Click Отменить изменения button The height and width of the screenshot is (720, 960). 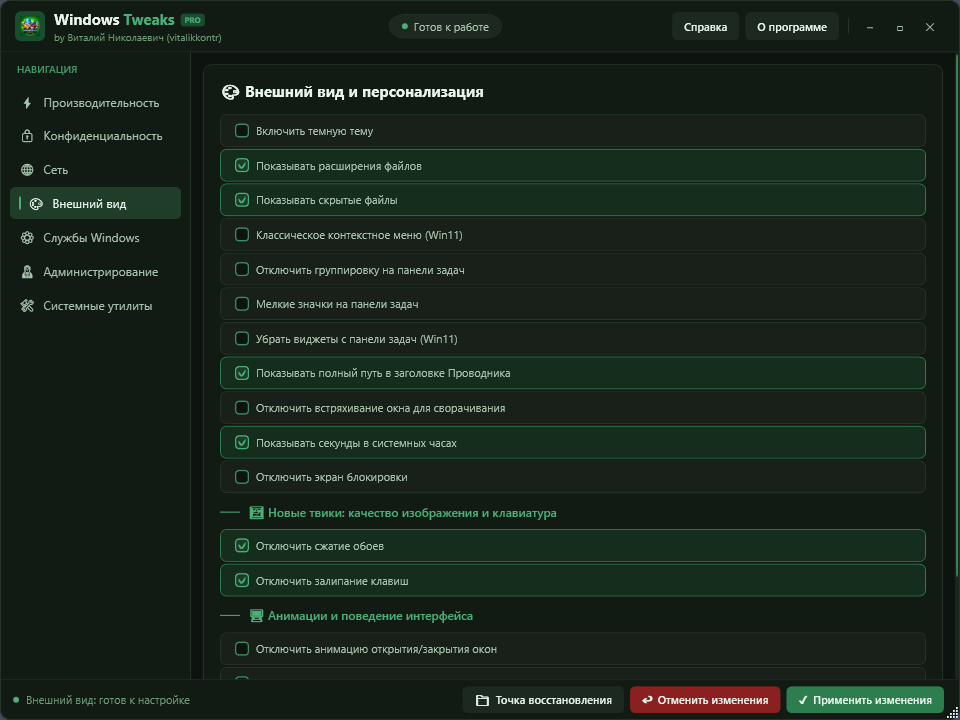coord(705,700)
